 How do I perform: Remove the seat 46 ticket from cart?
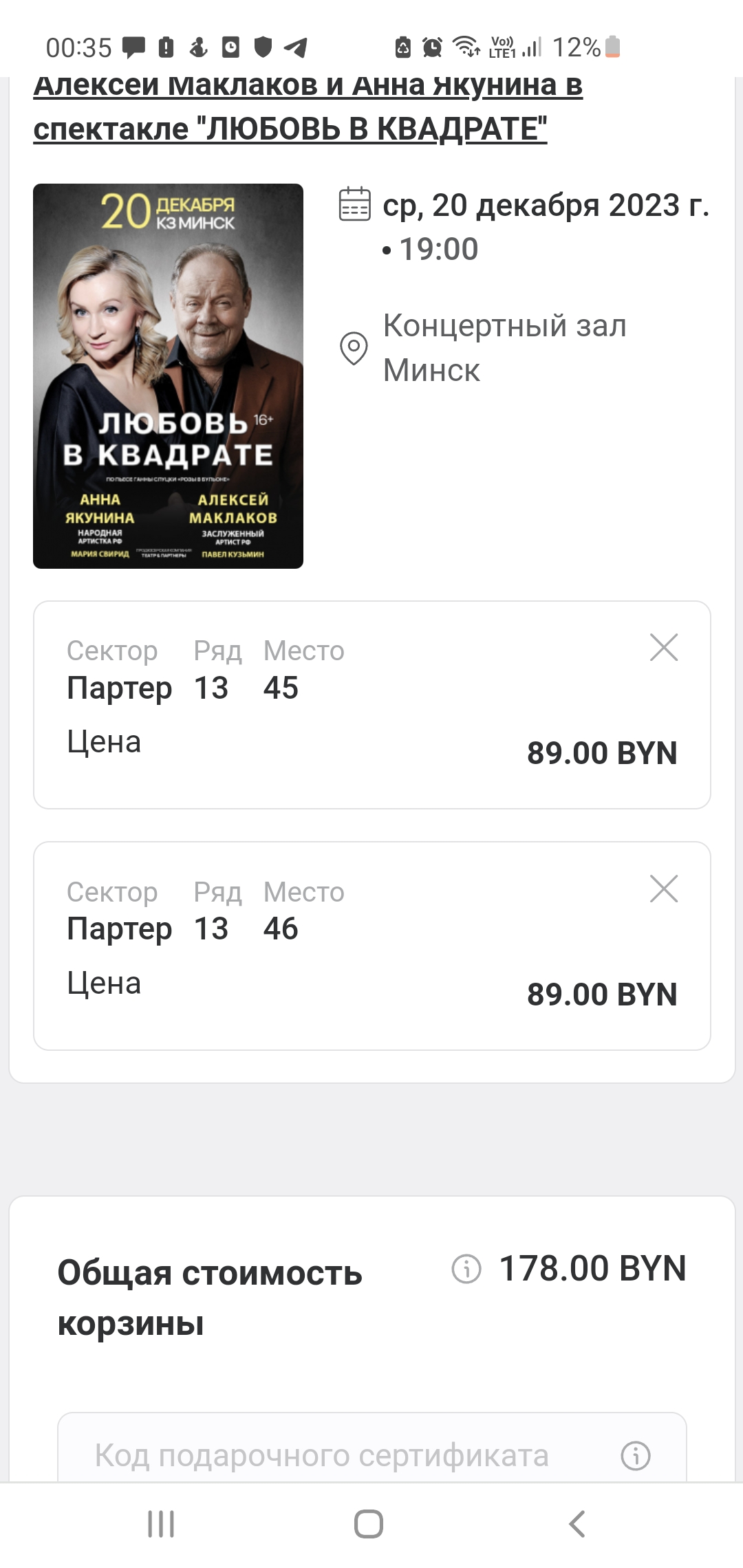664,889
